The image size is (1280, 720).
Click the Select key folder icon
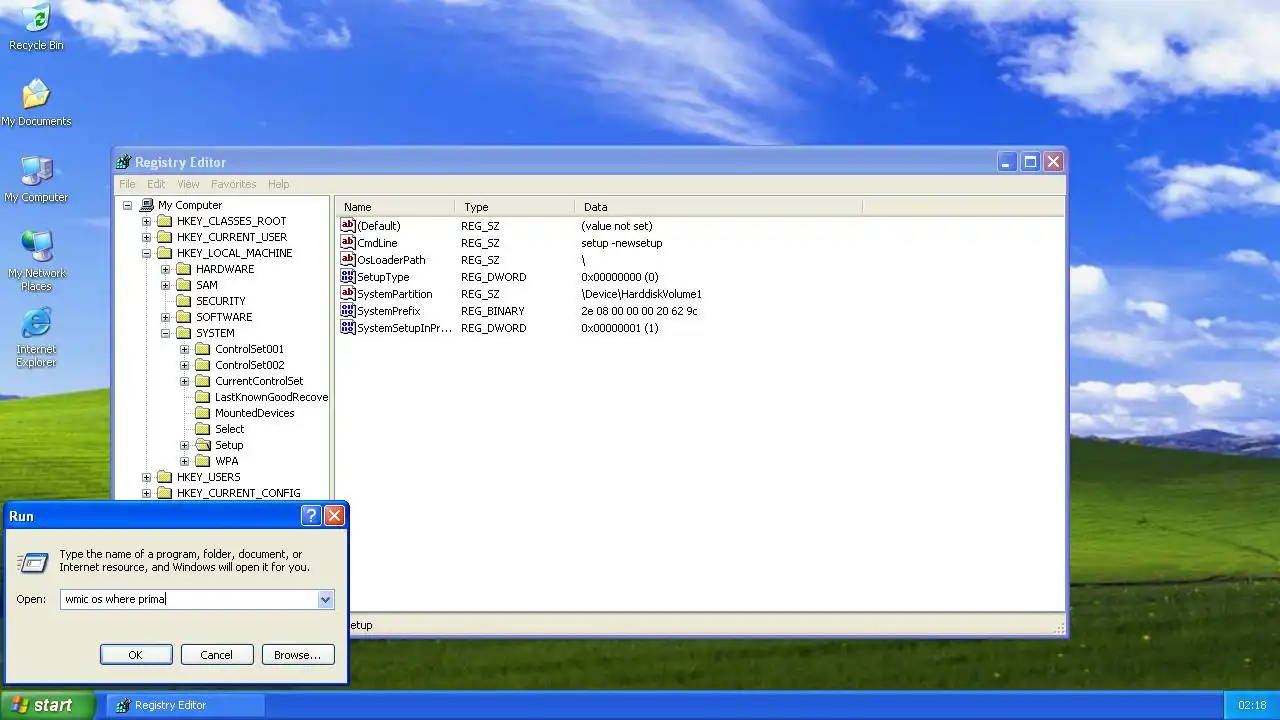click(x=203, y=429)
